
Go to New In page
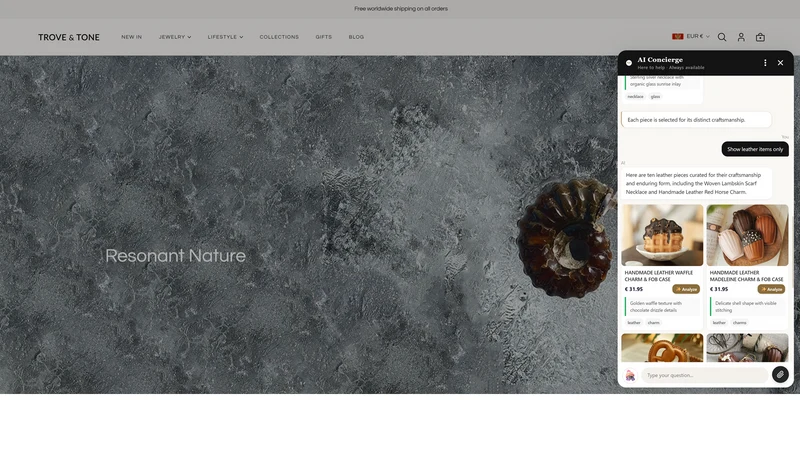(132, 37)
